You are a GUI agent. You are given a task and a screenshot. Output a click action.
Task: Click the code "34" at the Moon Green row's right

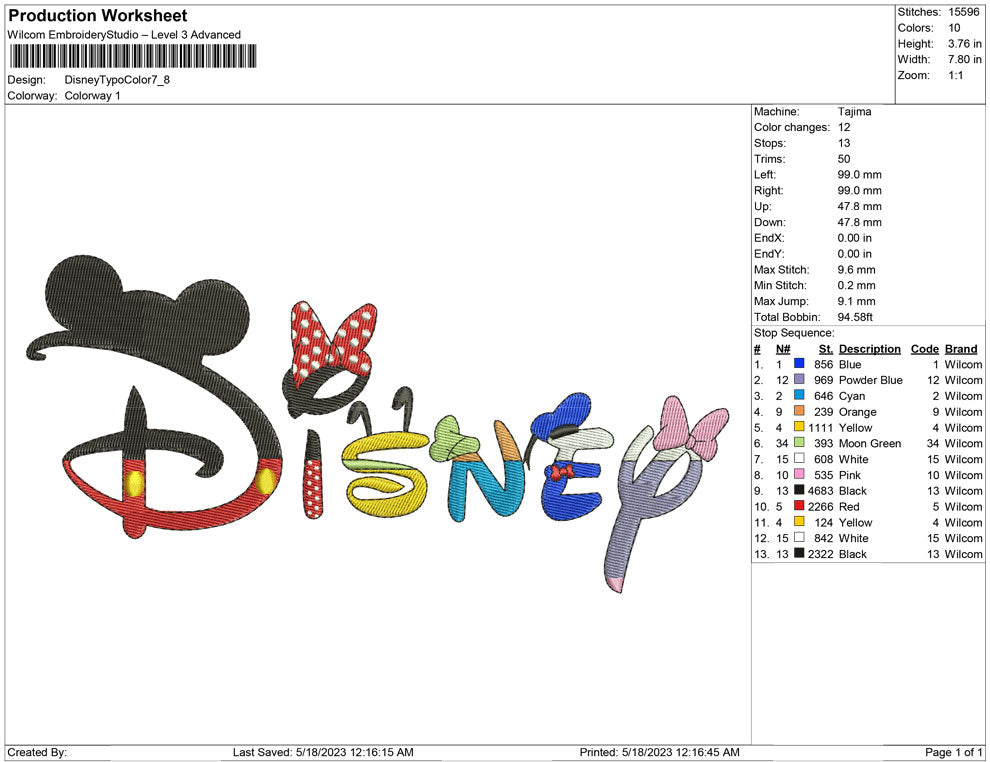click(933, 443)
